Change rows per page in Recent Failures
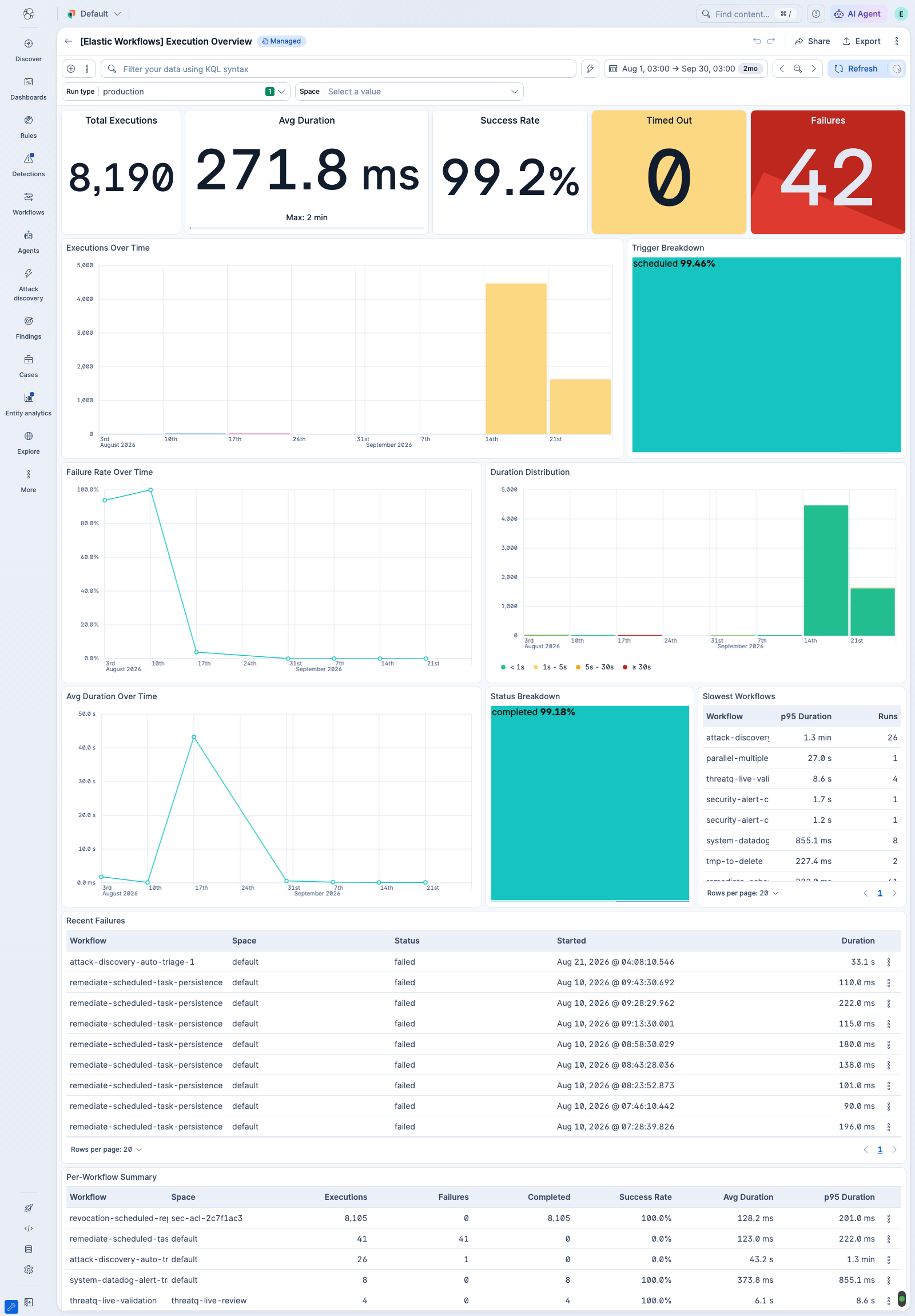This screenshot has width=915, height=1316. 106,1149
